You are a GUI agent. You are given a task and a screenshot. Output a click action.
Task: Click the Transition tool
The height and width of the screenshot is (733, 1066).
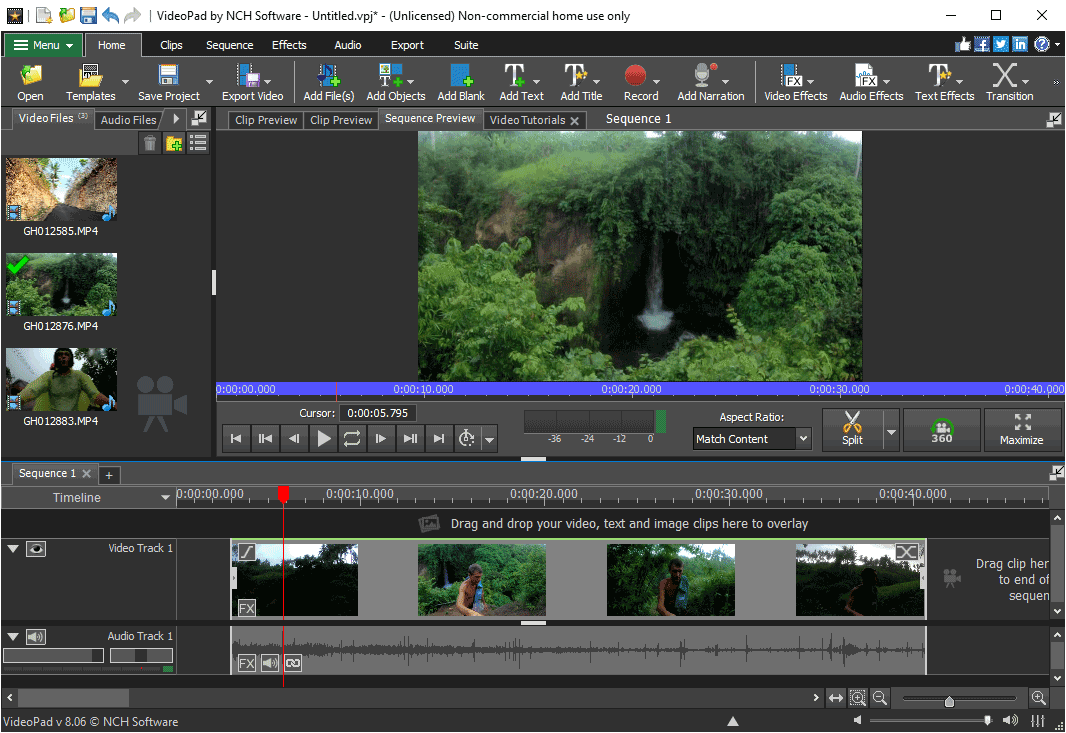point(1010,82)
